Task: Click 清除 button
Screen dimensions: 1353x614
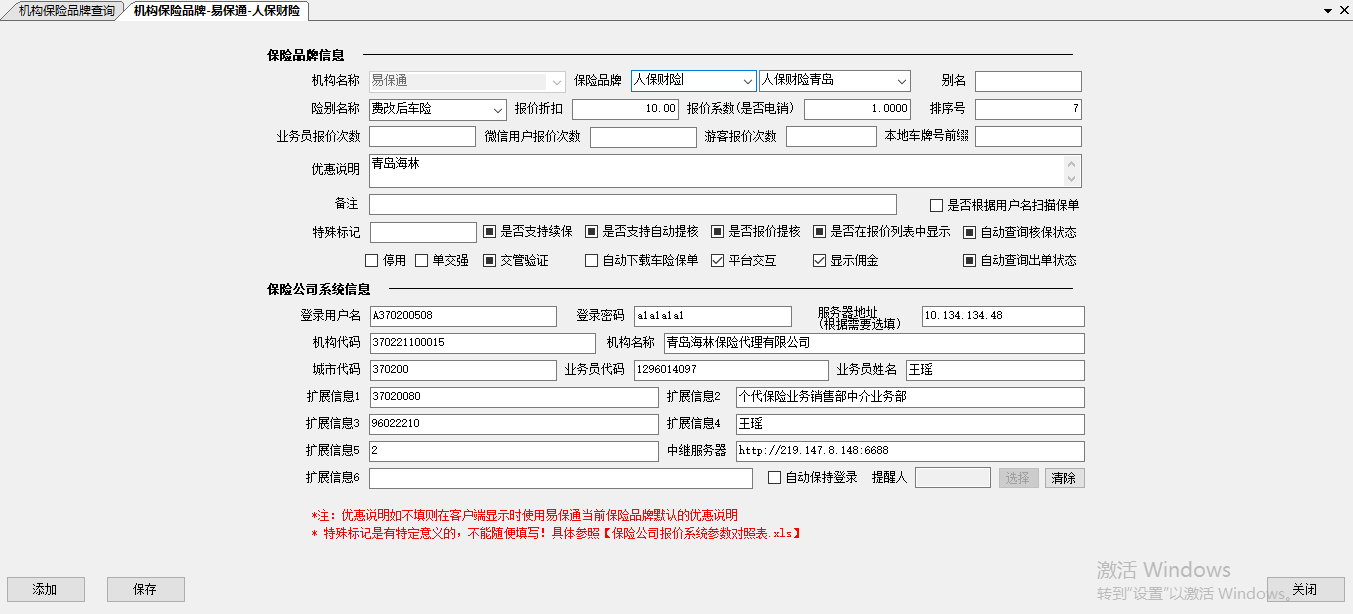Action: [x=1065, y=478]
